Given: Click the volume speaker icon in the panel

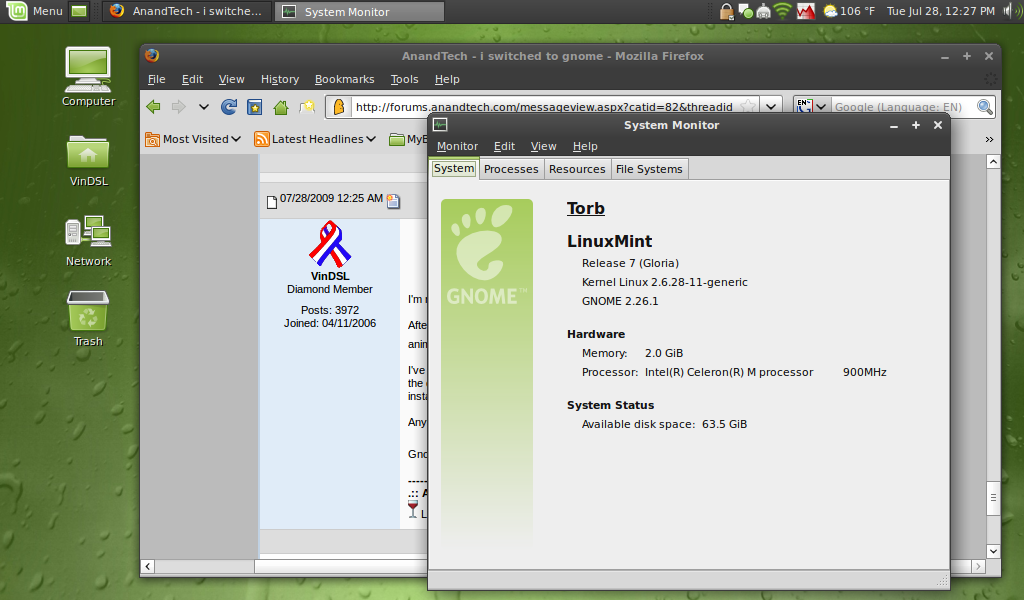Looking at the screenshot, I should tap(1011, 11).
